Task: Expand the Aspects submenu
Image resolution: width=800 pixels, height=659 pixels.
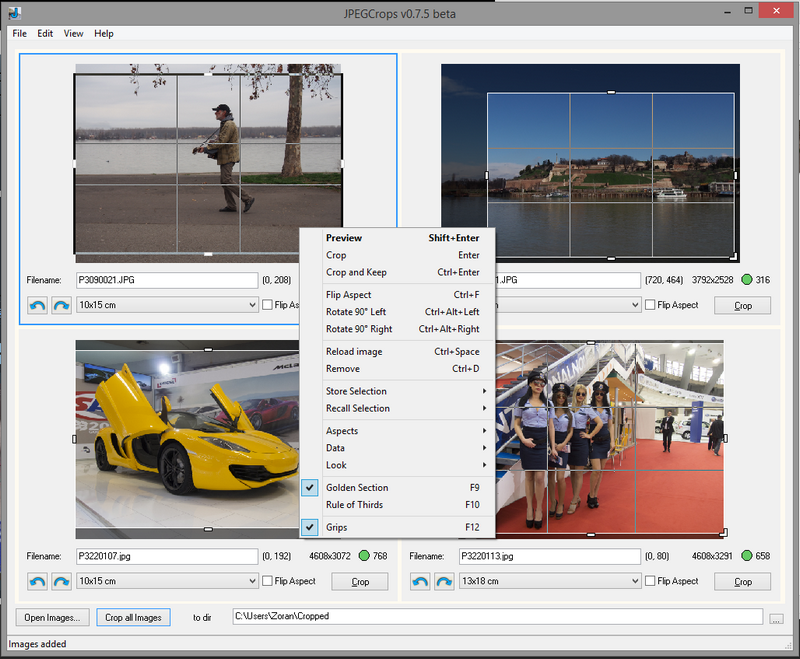Action: coord(398,431)
